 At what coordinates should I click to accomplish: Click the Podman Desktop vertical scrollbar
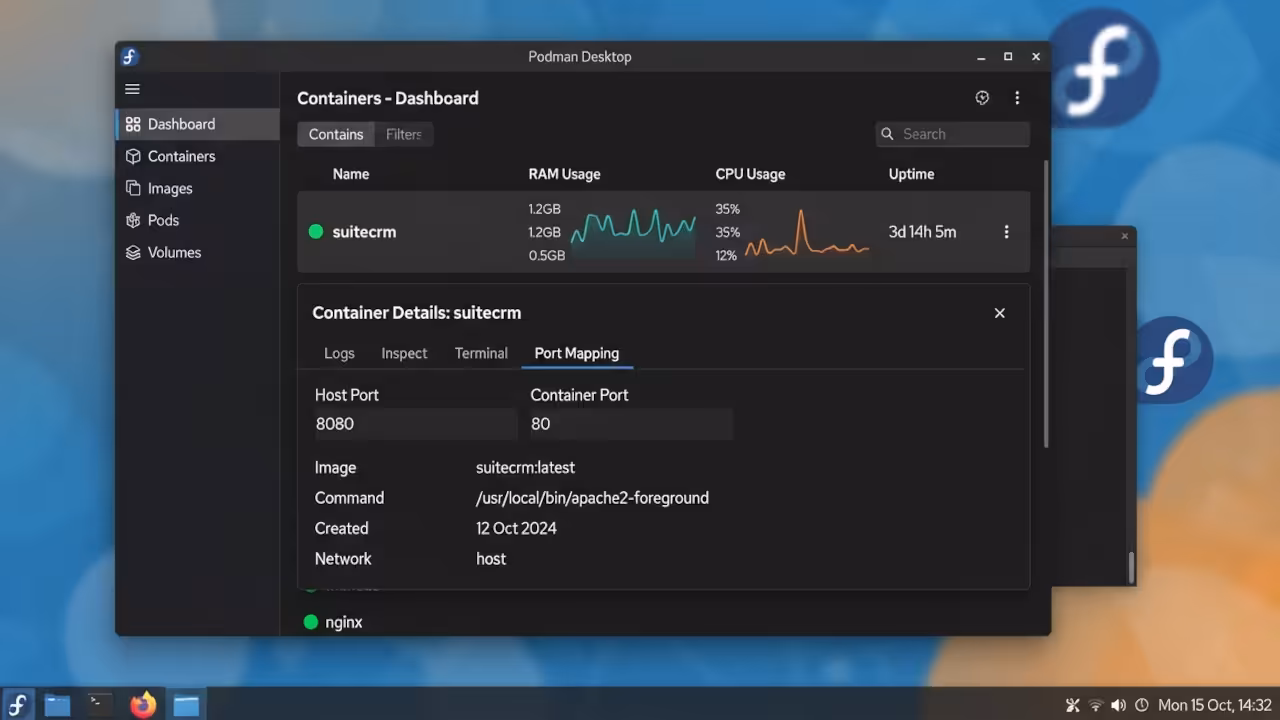coord(1047,303)
